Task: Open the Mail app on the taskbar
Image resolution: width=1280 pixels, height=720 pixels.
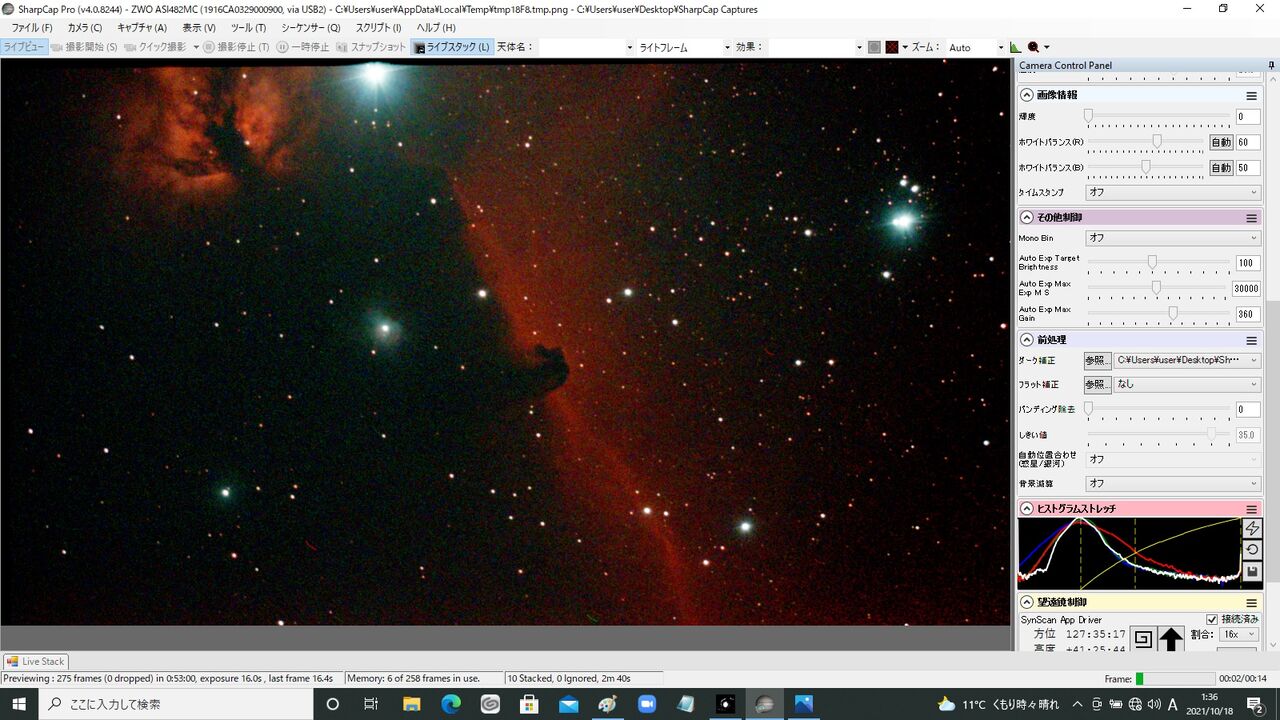Action: pos(567,704)
